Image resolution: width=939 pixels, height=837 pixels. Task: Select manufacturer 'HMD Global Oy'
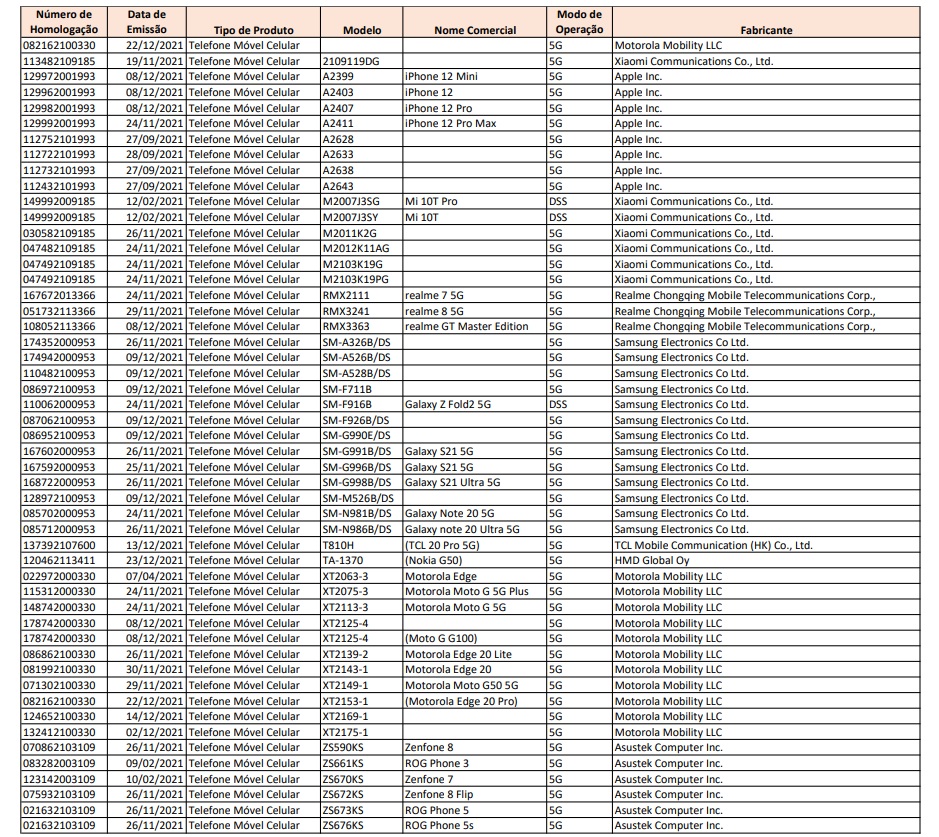766,561
